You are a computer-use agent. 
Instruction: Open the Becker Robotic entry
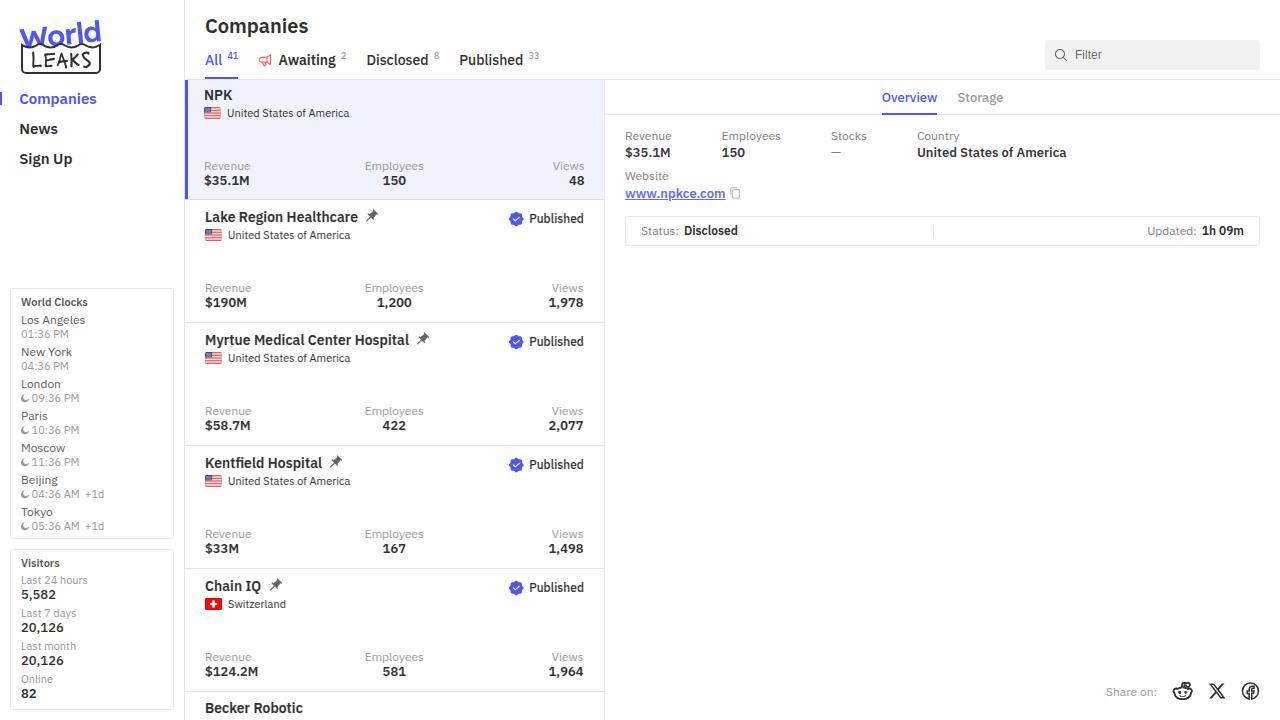point(395,706)
